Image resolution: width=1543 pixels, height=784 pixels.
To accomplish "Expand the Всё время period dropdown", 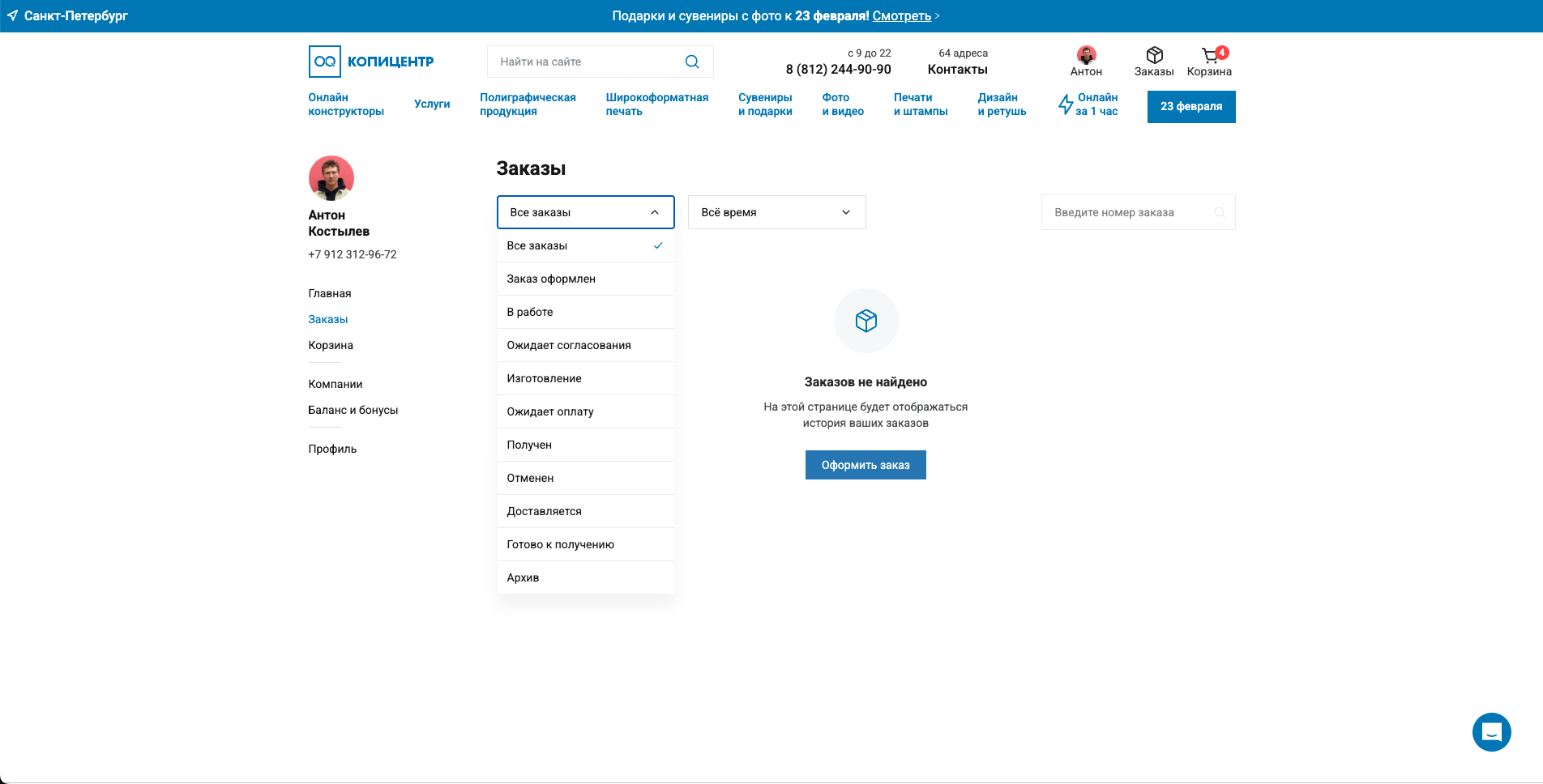I will point(776,212).
